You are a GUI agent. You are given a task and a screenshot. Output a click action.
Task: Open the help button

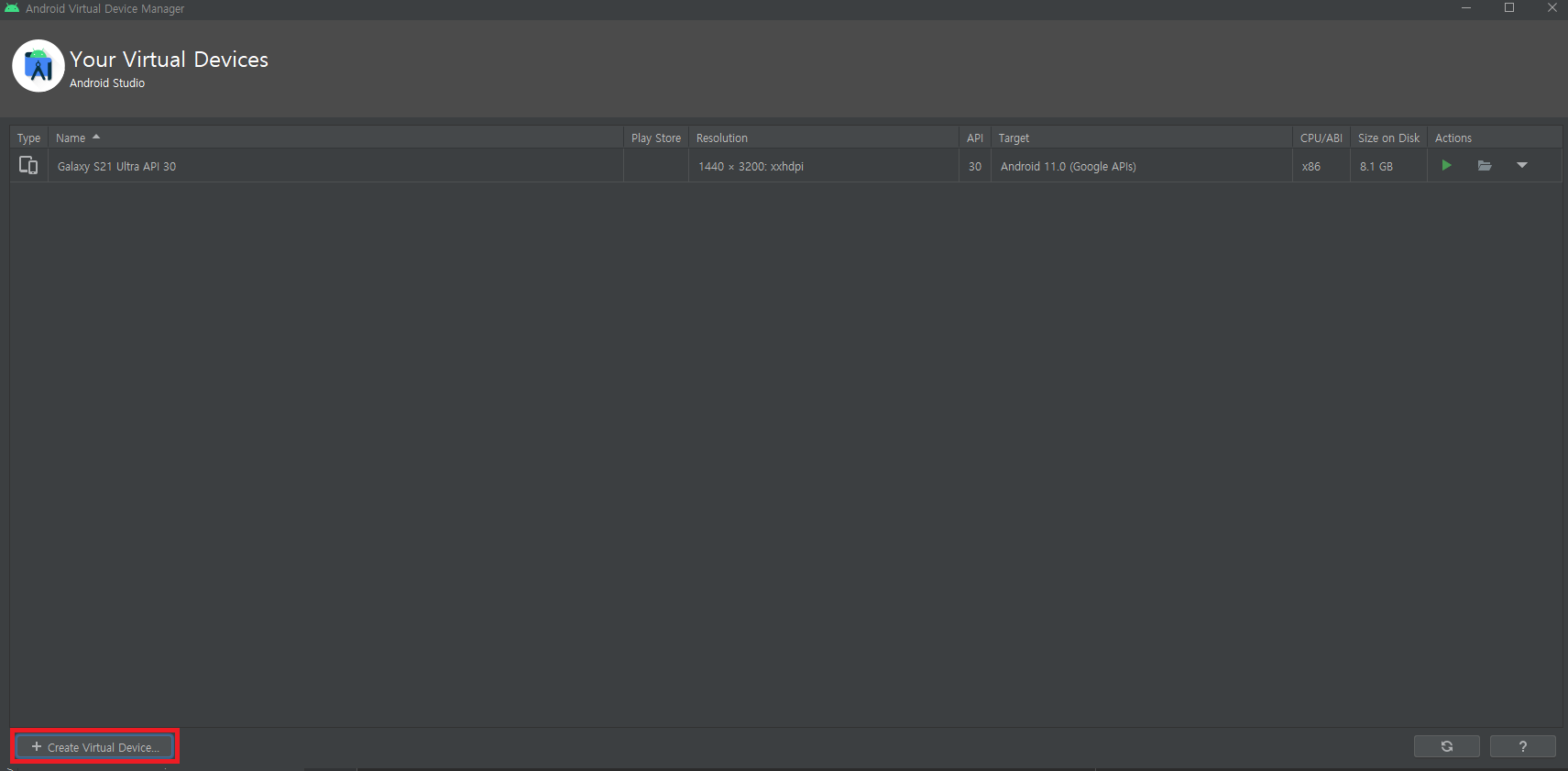[x=1523, y=746]
